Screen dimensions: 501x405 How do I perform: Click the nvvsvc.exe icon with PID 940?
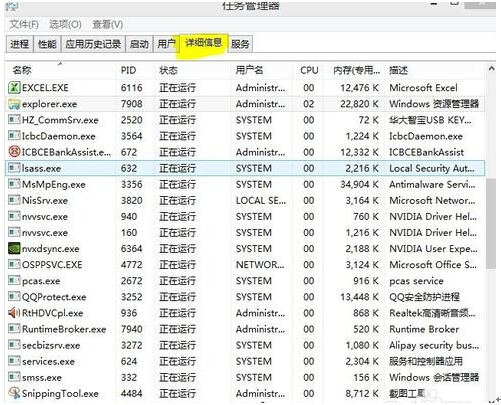14,216
